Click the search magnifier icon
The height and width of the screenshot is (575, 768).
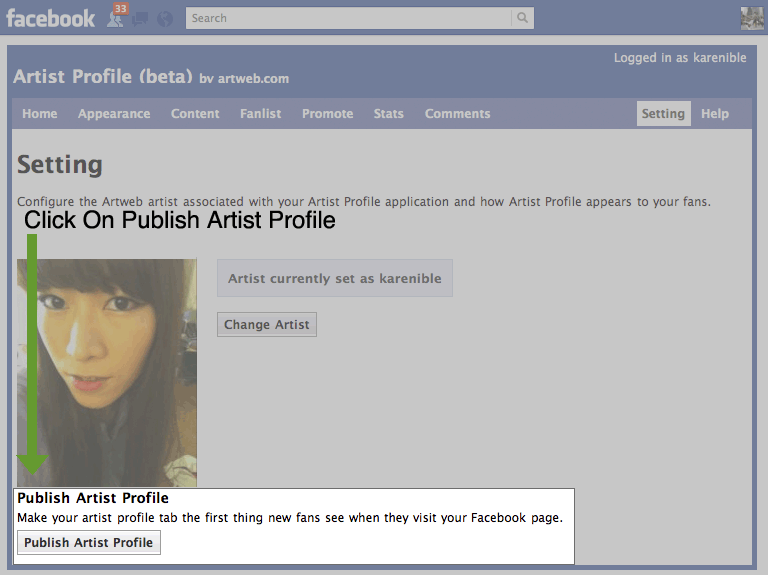[x=523, y=18]
